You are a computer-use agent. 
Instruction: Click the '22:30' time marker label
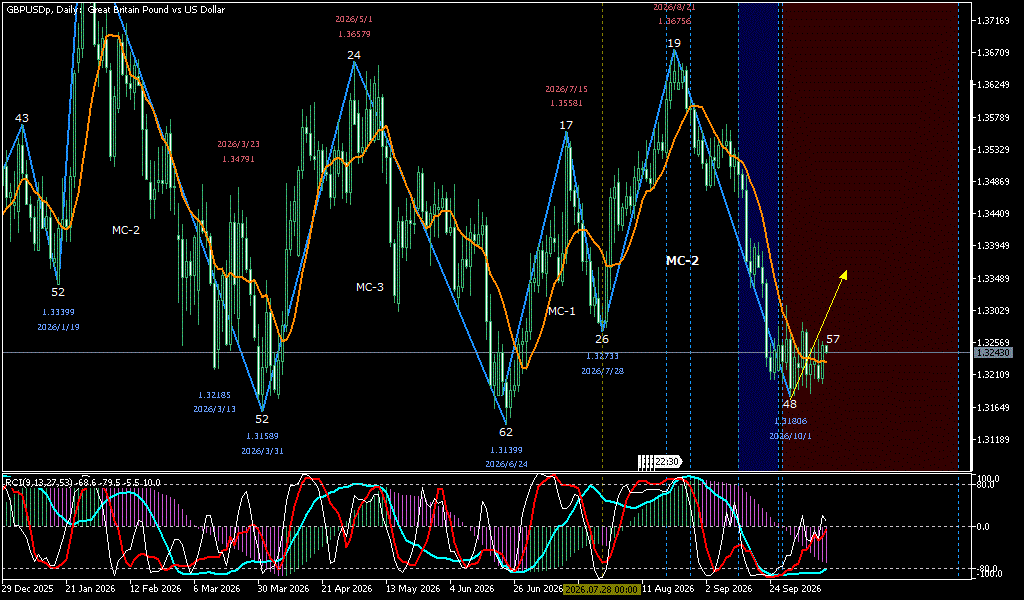(667, 462)
